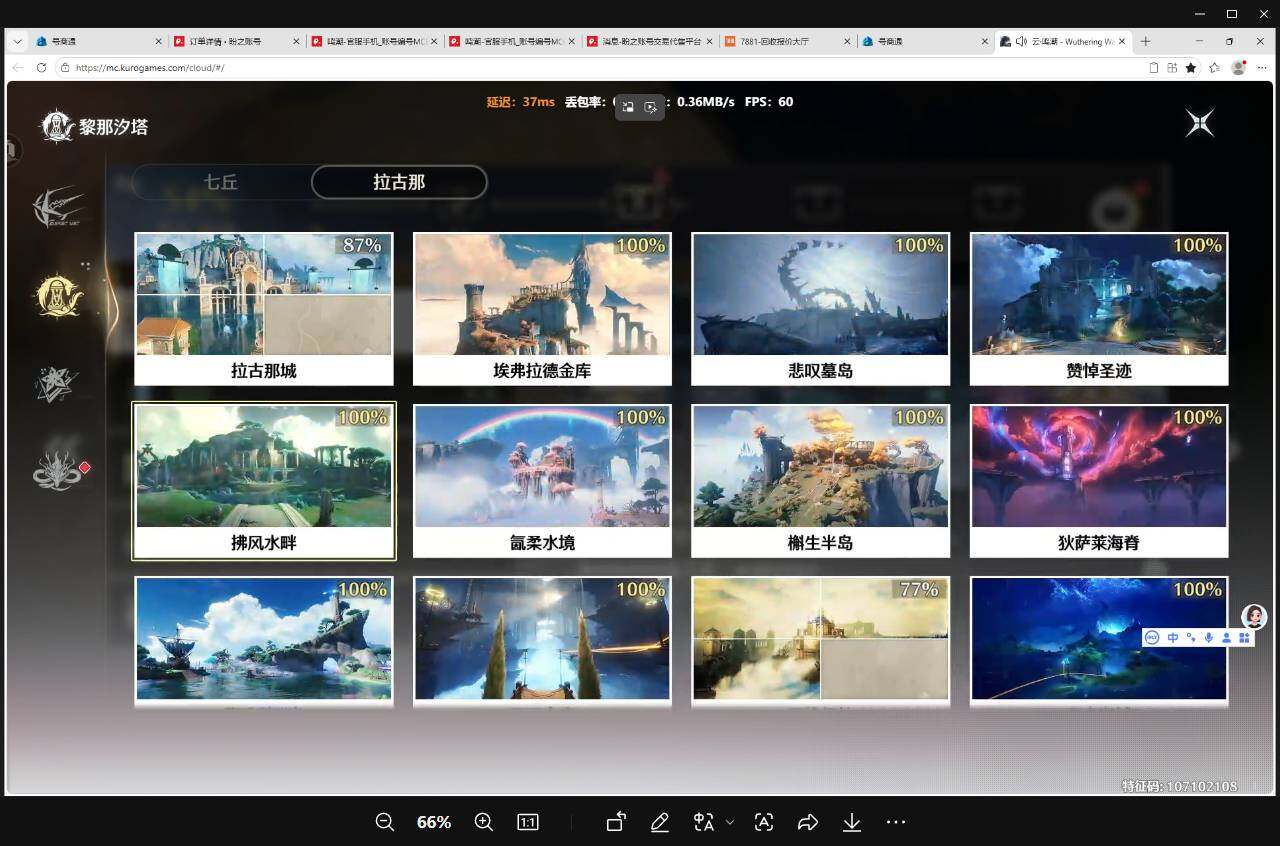Image resolution: width=1280 pixels, height=846 pixels.
Task: Rotate the image in viewer toolbar
Action: pos(616,822)
